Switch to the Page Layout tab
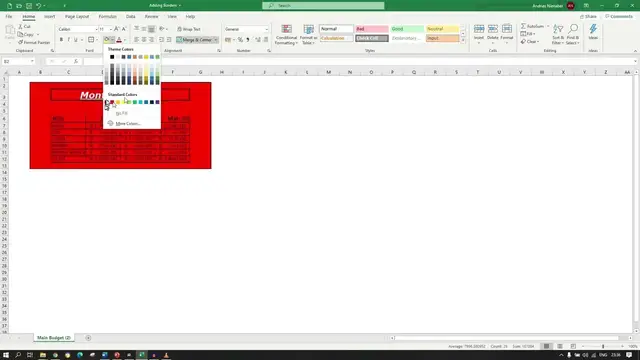Image resolution: width=640 pixels, height=360 pixels. point(77,17)
